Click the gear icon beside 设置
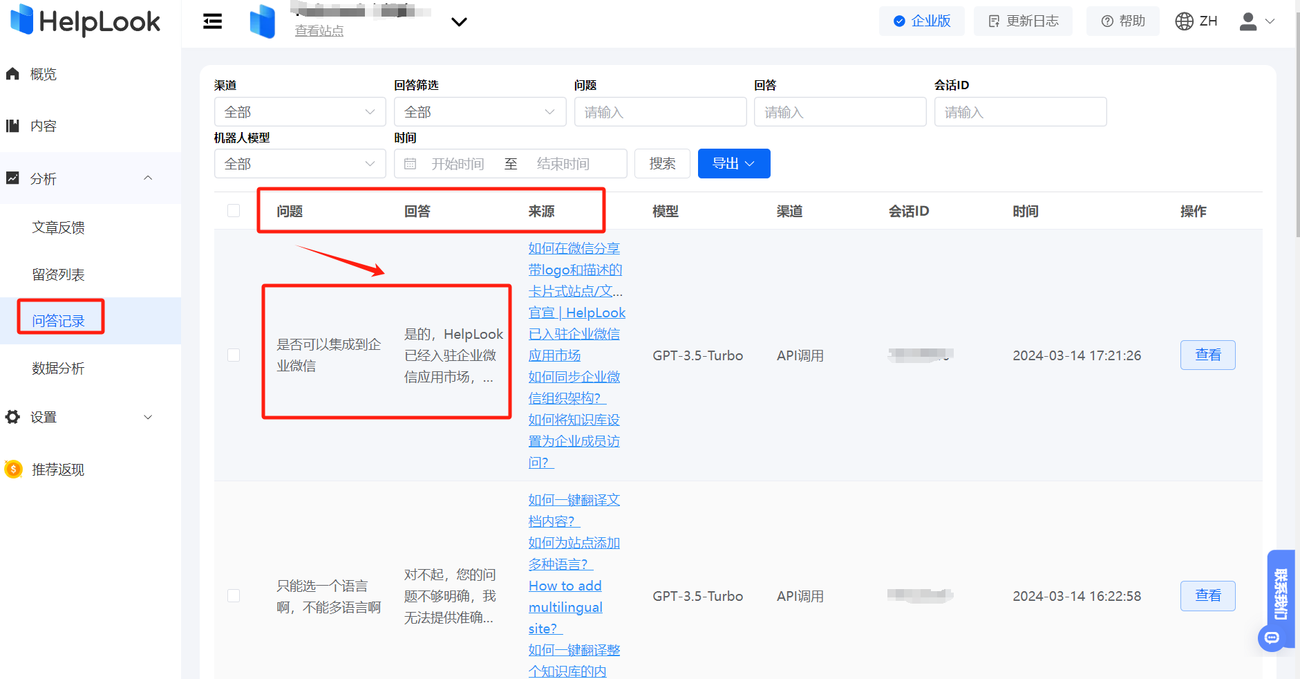This screenshot has height=679, width=1300. (x=13, y=417)
